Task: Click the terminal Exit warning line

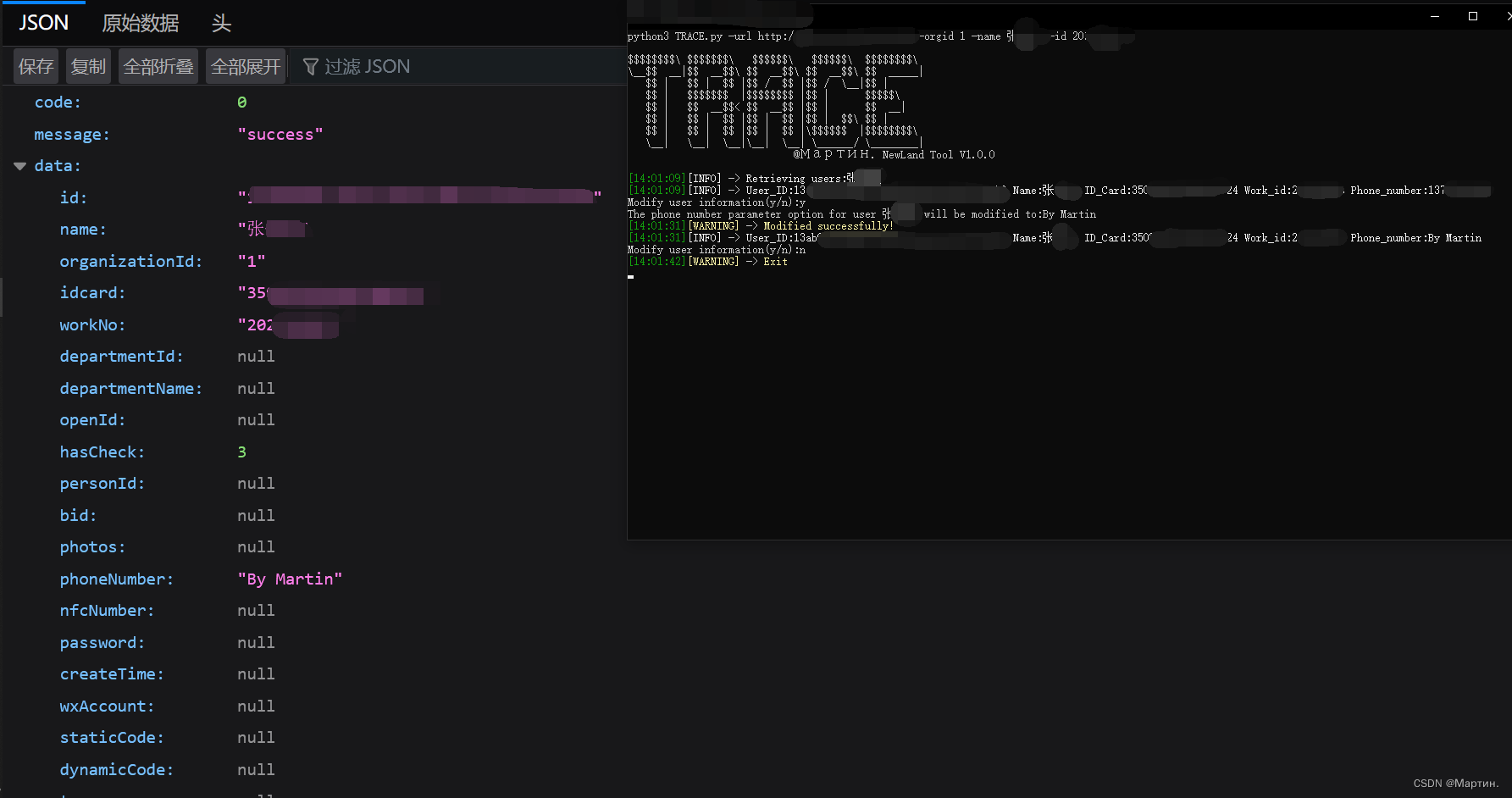Action: pos(708,262)
